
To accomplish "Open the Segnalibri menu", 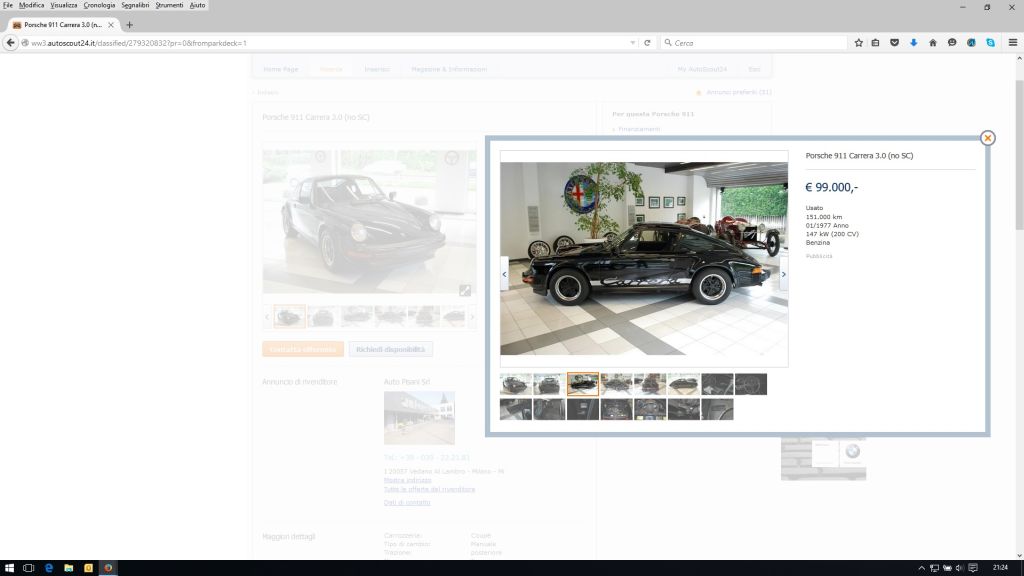I will pyautogui.click(x=135, y=5).
